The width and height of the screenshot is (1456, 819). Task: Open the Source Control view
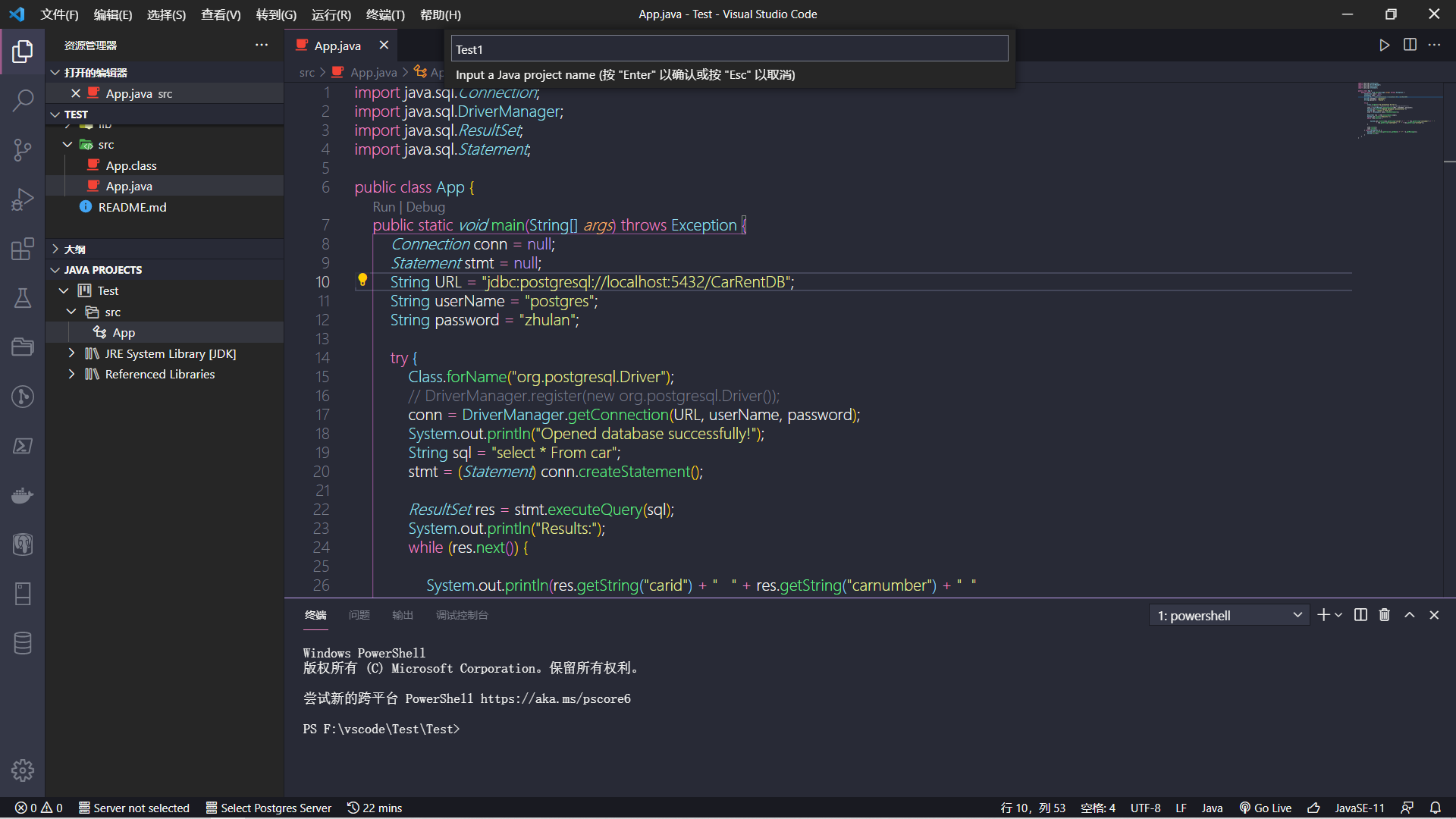point(23,149)
